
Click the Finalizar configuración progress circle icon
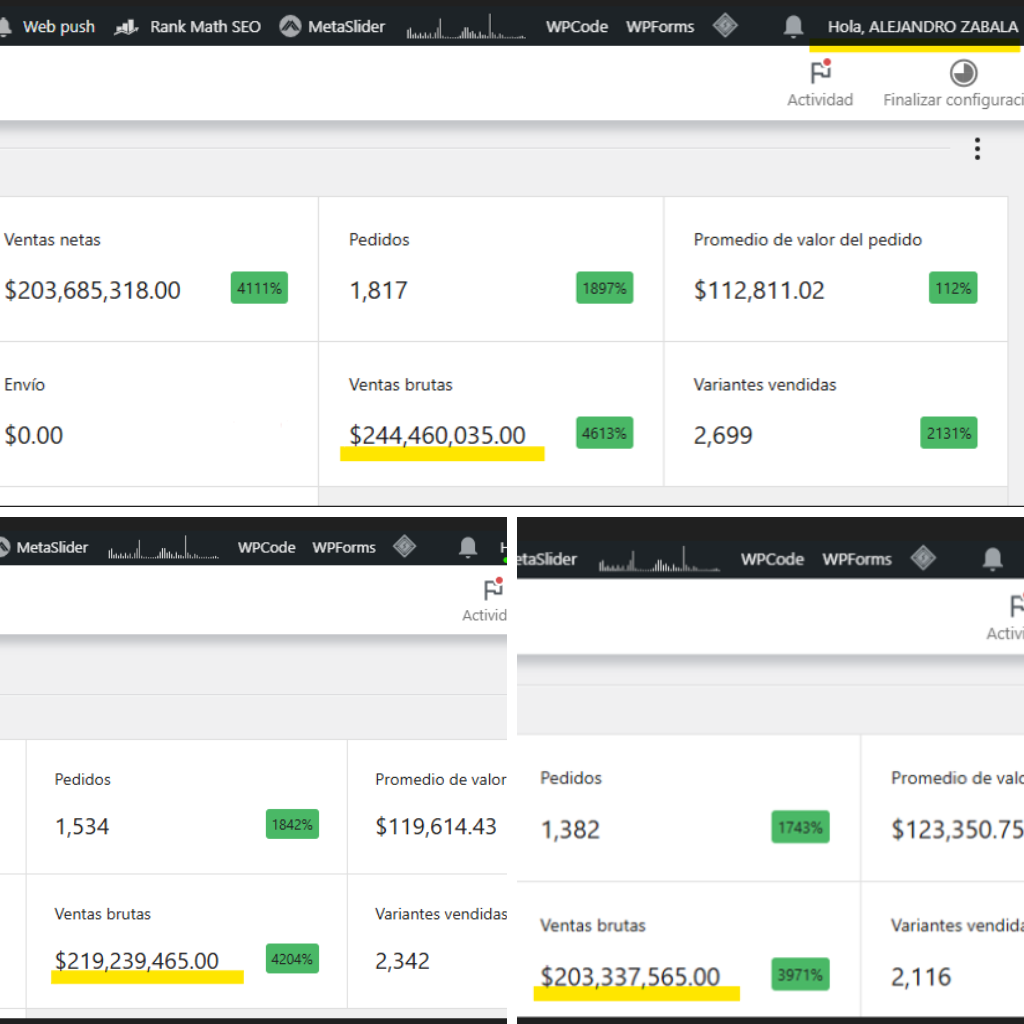[x=963, y=73]
